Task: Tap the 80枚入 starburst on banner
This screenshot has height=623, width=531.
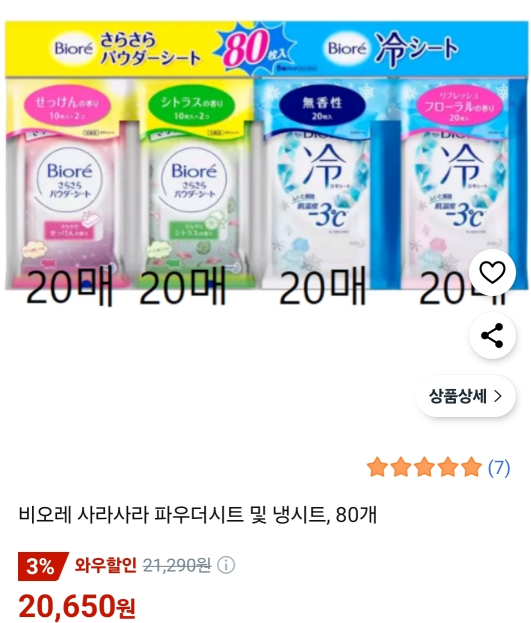Action: pos(255,48)
